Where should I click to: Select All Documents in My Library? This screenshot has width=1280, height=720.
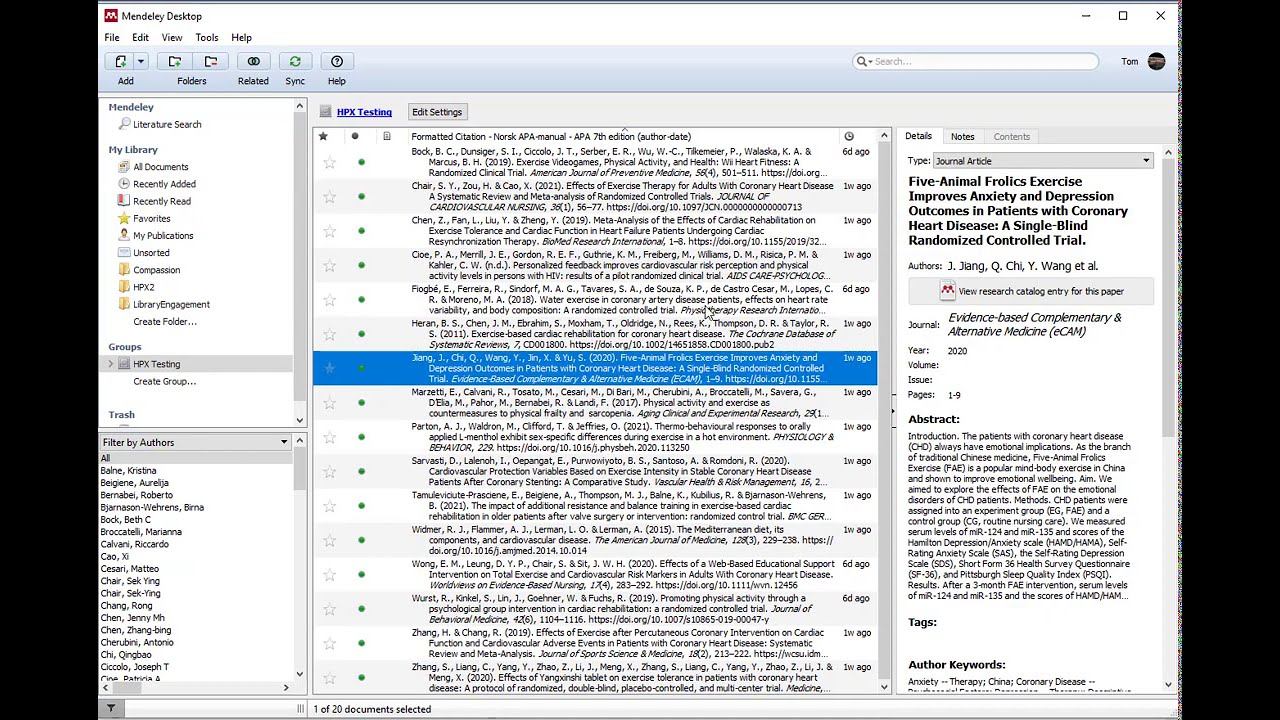(x=161, y=167)
